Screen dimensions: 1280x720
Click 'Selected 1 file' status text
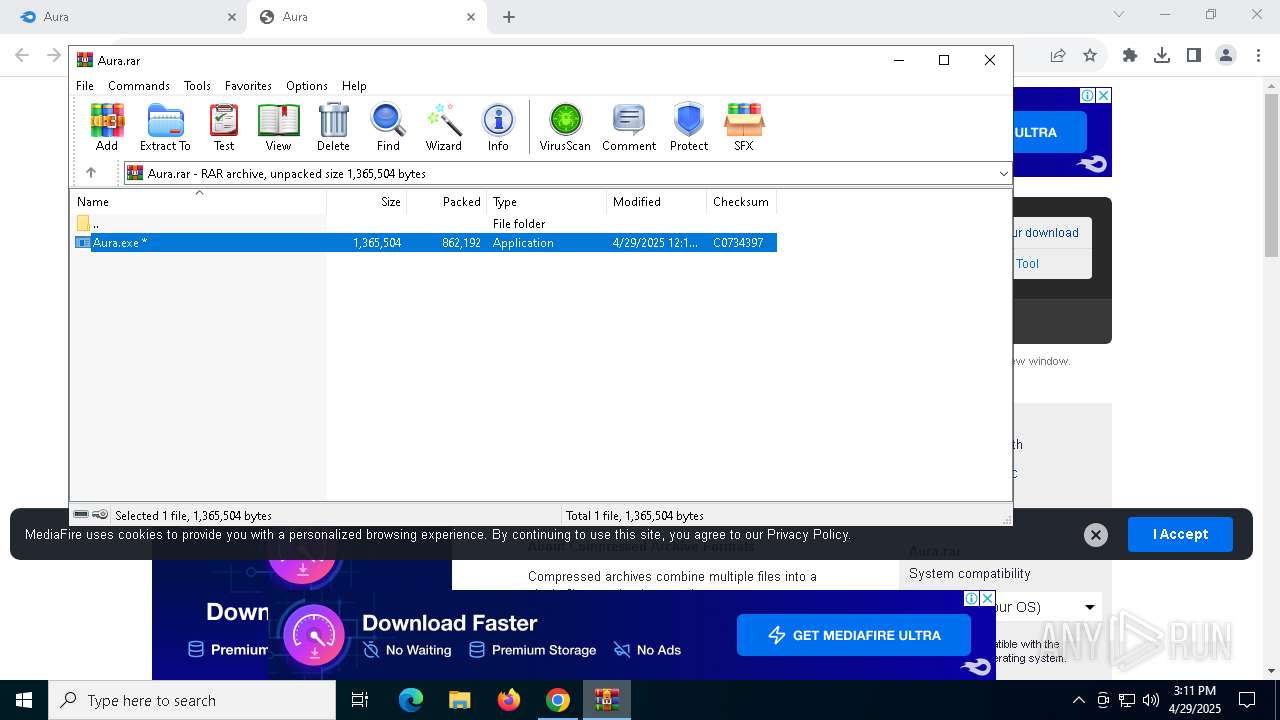coord(193,516)
